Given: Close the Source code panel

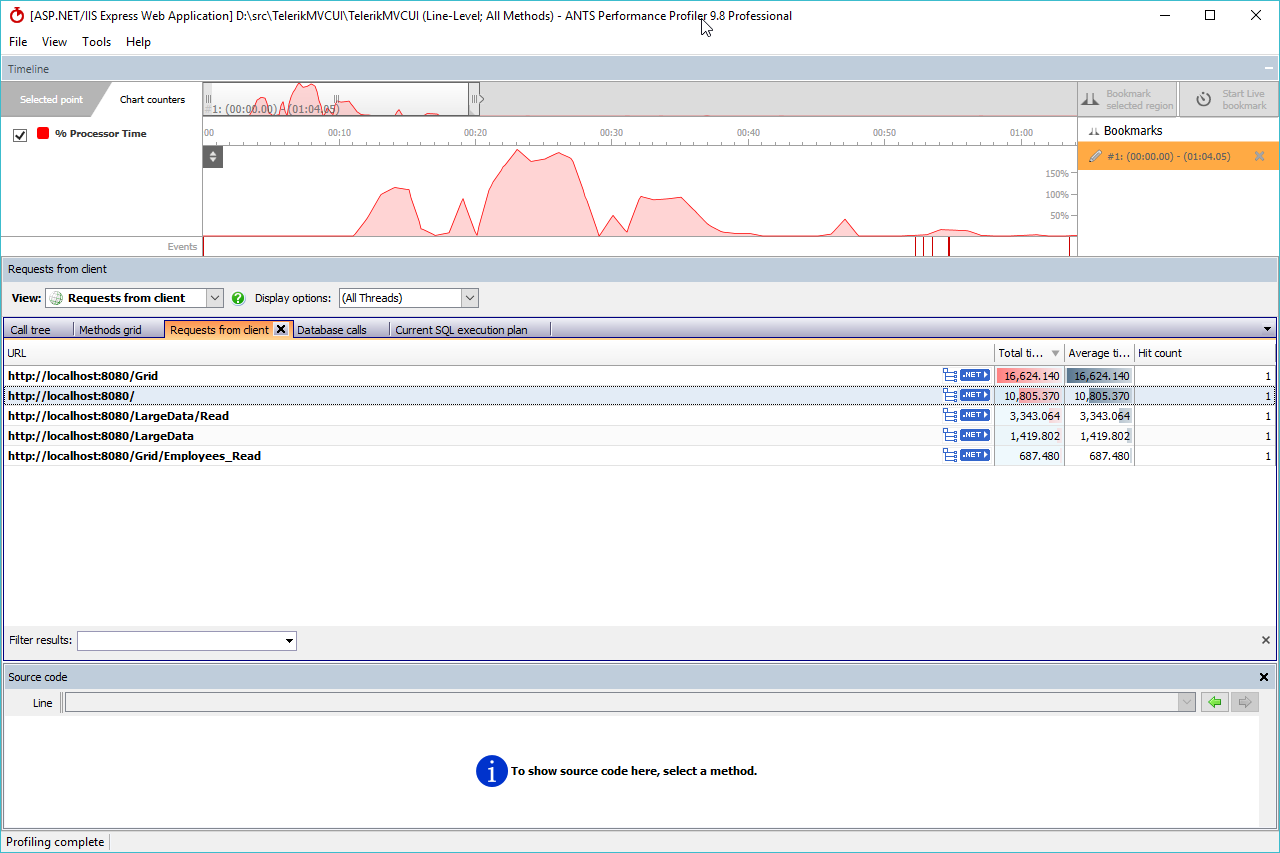Looking at the screenshot, I should coord(1264,677).
